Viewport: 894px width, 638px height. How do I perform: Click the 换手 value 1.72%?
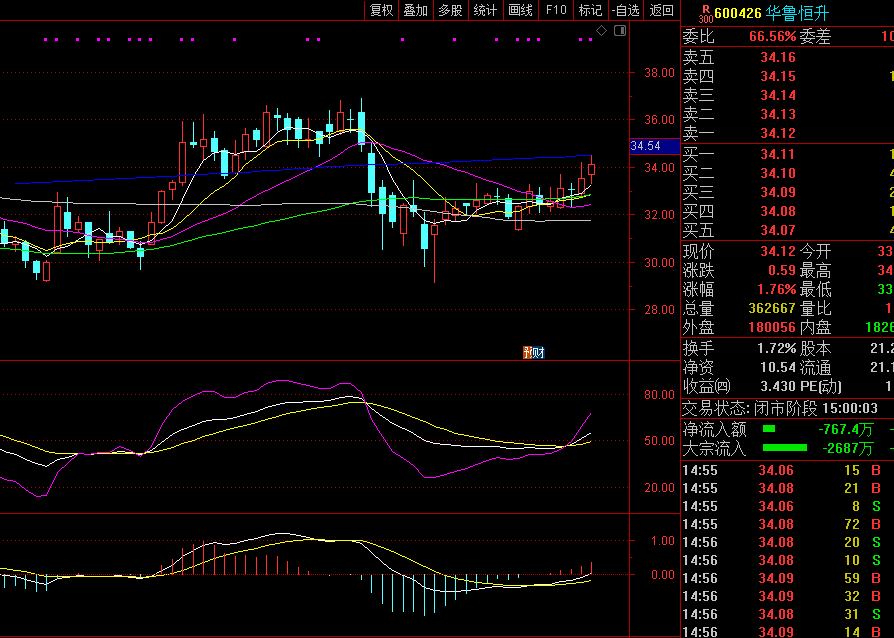click(x=777, y=348)
